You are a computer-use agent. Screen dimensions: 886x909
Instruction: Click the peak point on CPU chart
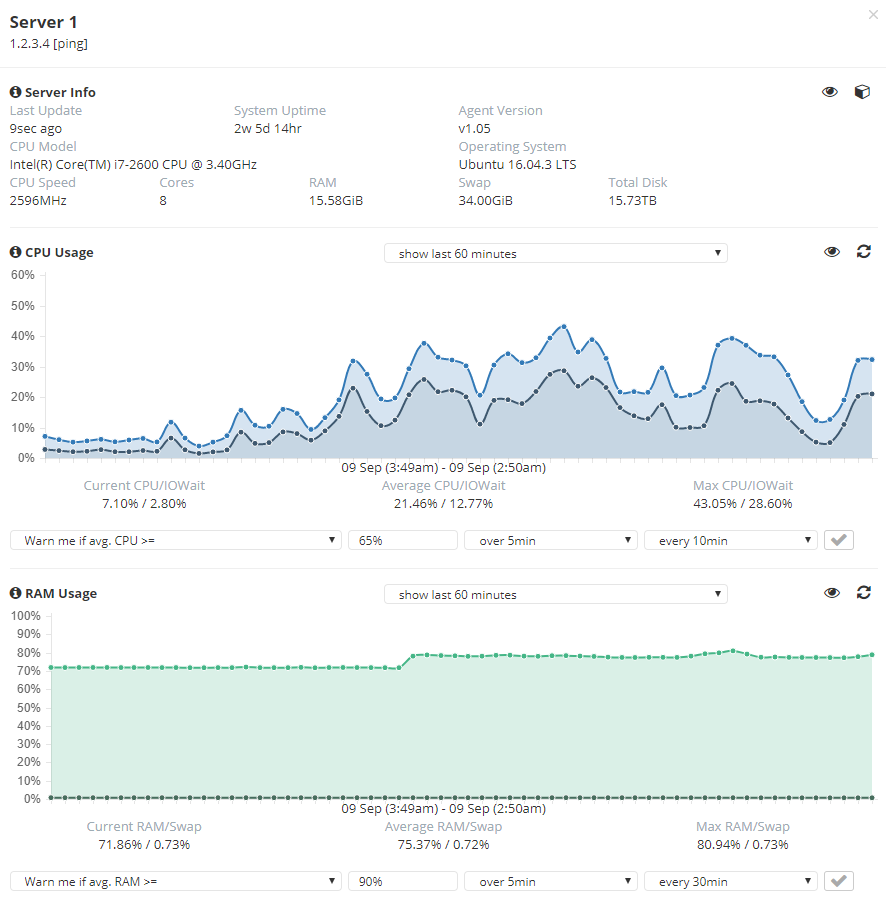coord(564,327)
